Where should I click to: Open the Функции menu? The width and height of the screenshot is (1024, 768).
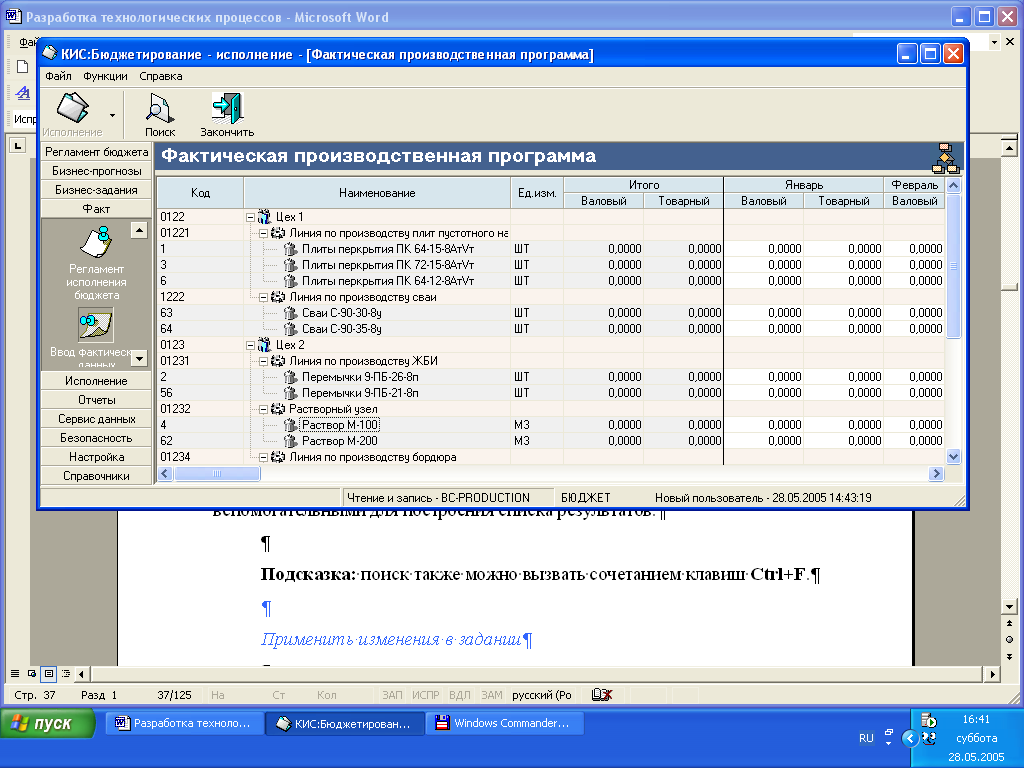[x=105, y=76]
